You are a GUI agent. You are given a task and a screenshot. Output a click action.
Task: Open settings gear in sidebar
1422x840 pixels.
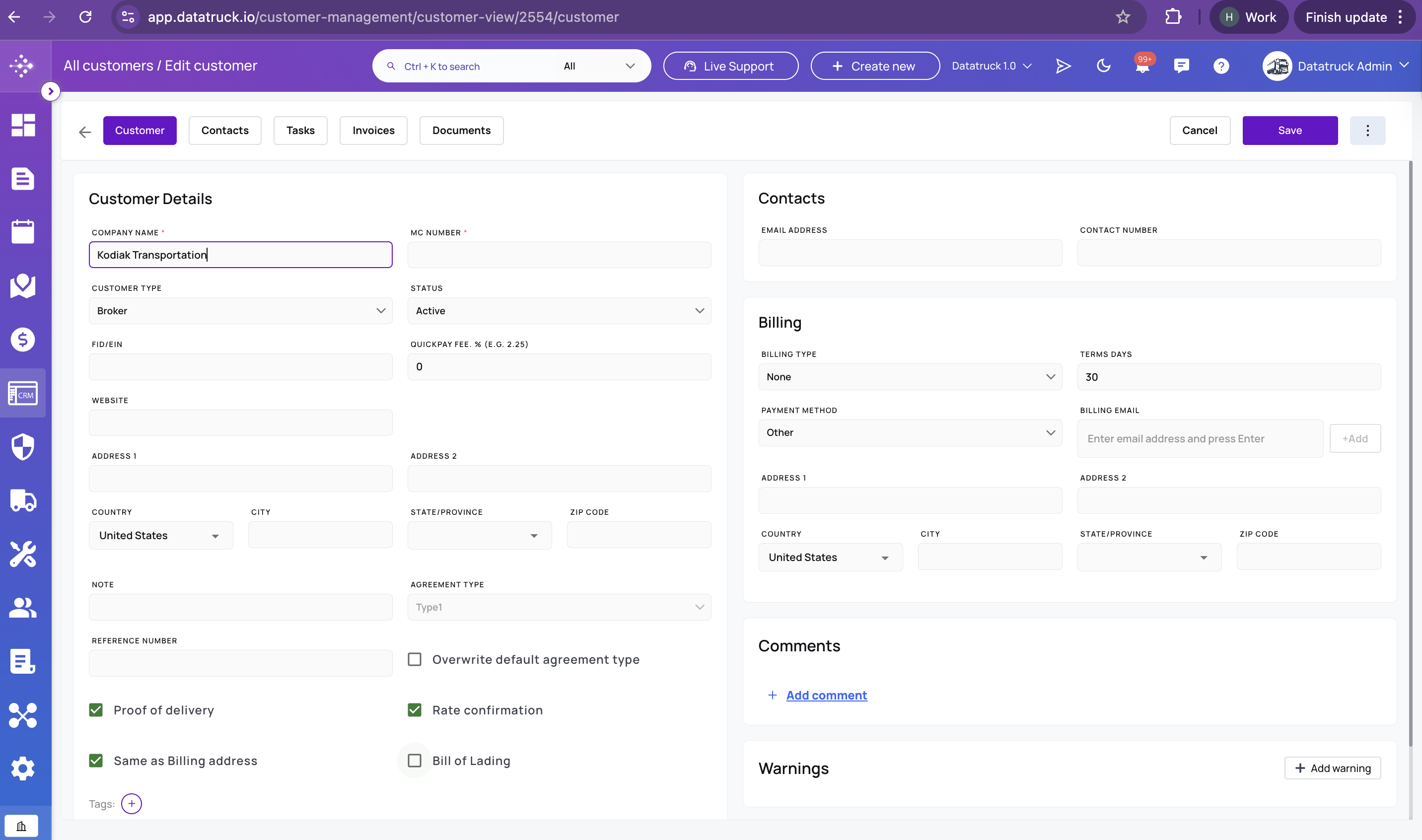[23, 768]
